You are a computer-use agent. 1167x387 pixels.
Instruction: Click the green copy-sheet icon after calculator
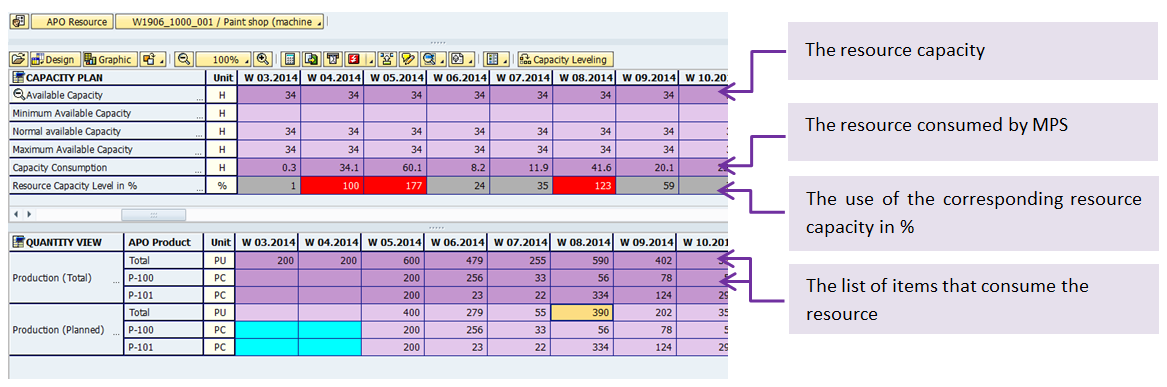(x=313, y=60)
